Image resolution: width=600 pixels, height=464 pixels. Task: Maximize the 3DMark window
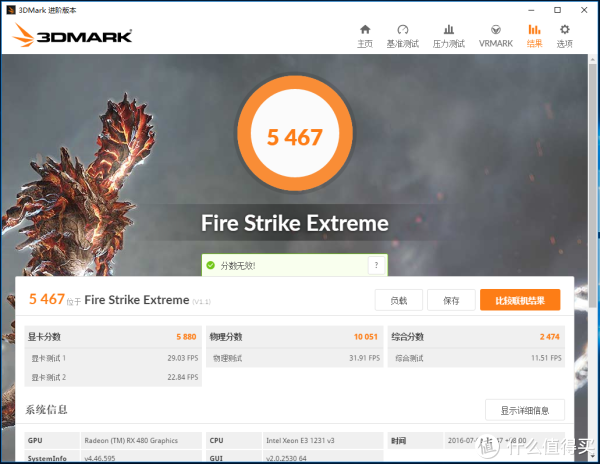coord(558,10)
